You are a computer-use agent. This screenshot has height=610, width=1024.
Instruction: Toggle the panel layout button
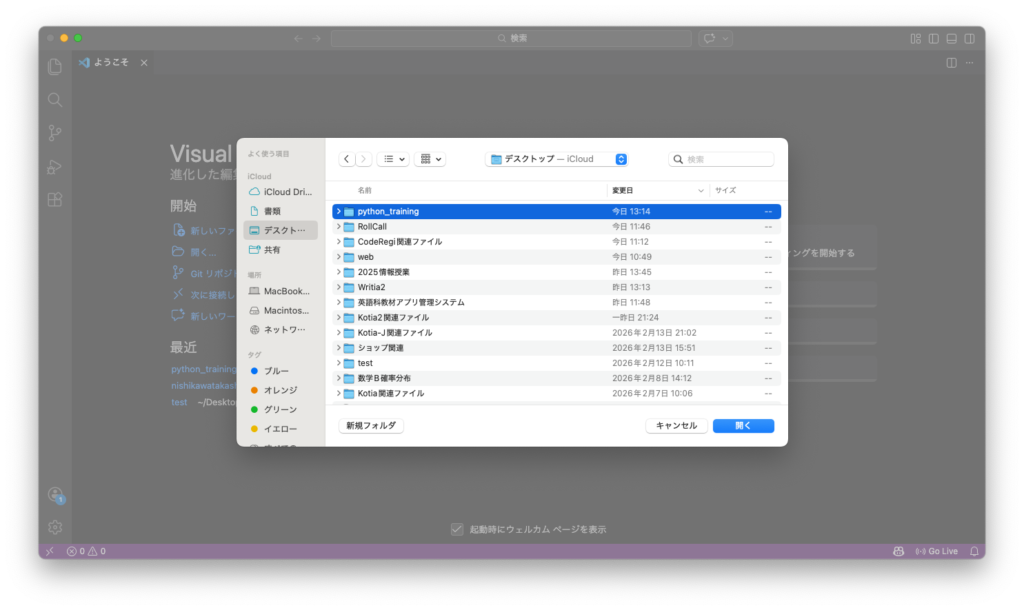click(951, 38)
